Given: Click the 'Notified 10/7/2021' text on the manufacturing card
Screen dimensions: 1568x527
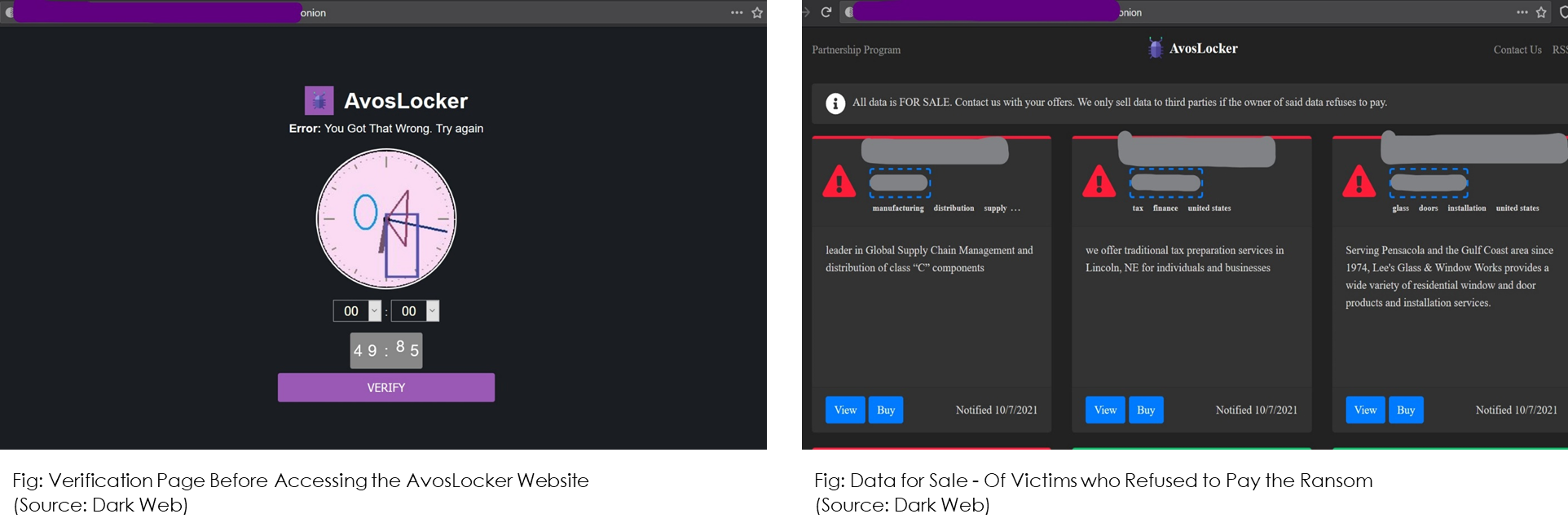Looking at the screenshot, I should [997, 410].
